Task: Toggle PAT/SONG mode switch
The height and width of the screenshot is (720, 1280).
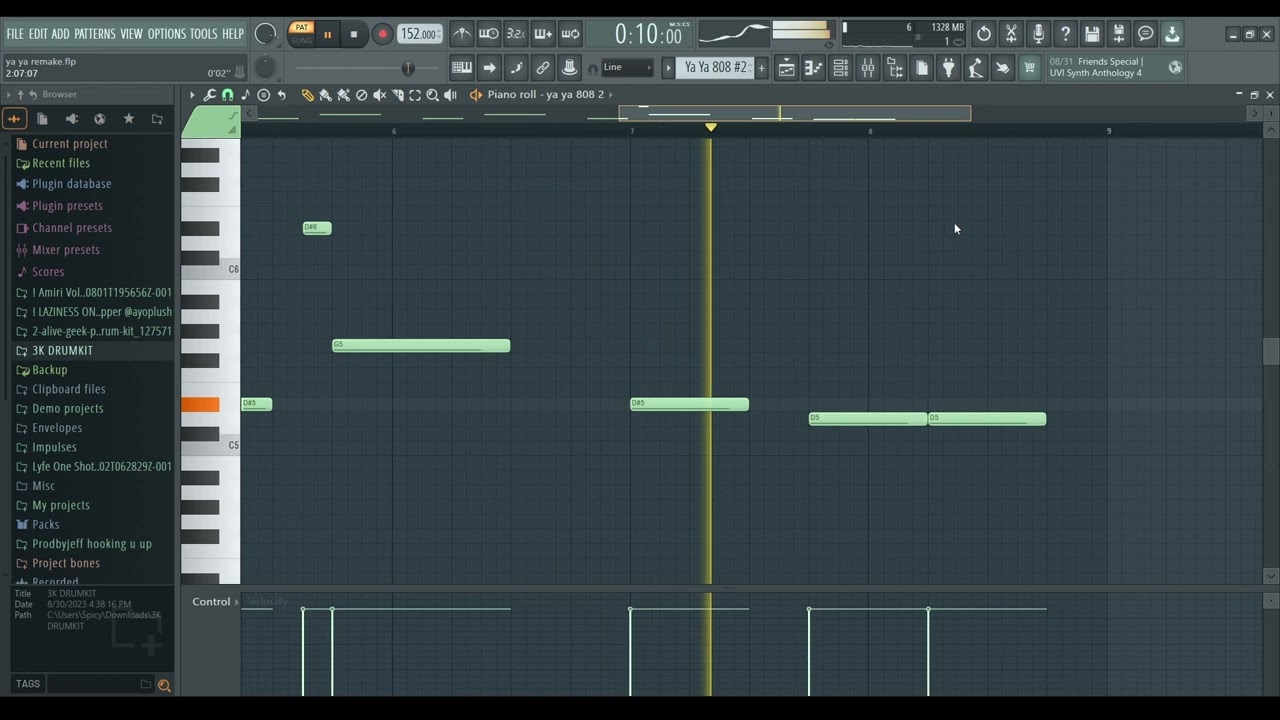Action: pos(302,34)
